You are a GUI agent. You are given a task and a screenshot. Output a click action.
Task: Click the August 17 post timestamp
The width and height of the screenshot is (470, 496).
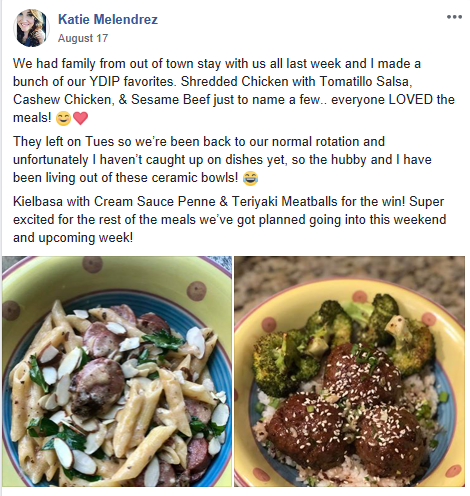(83, 38)
